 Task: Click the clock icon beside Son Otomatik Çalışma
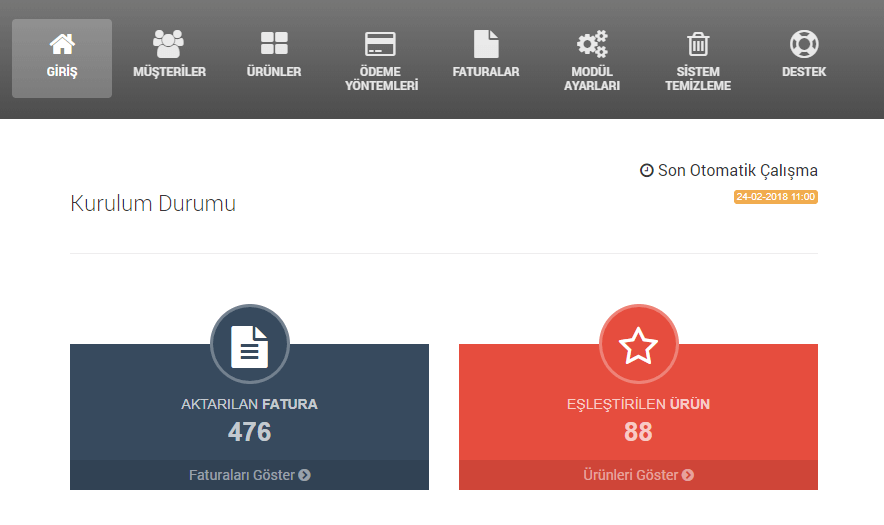click(647, 170)
